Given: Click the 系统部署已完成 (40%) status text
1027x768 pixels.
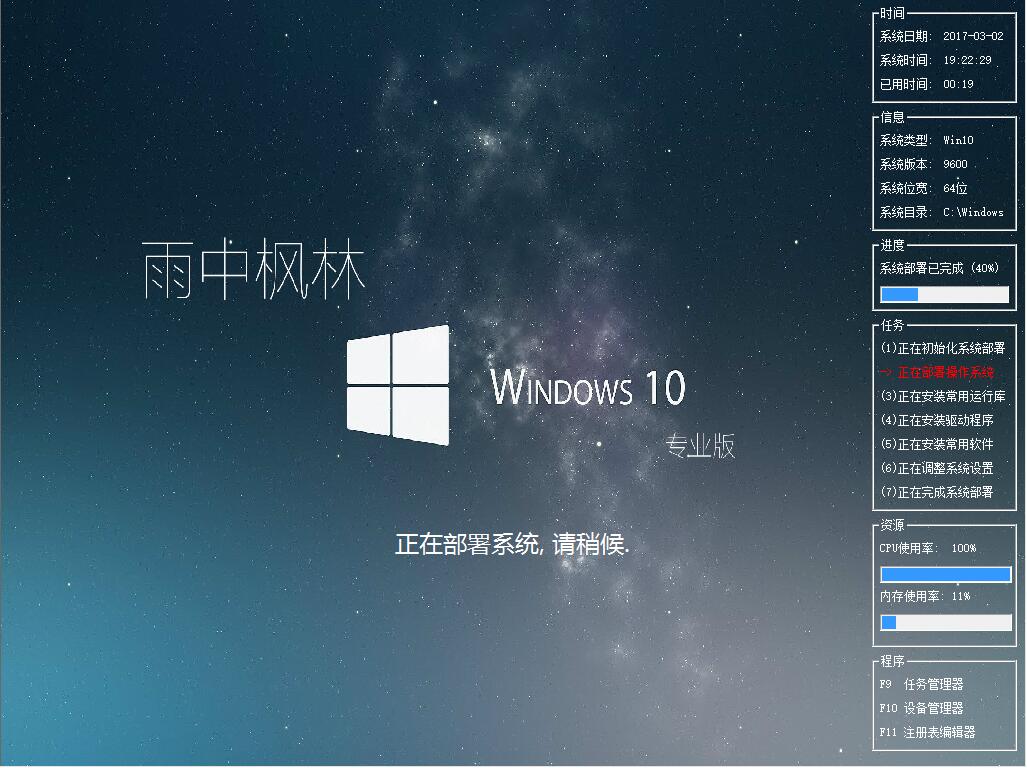Looking at the screenshot, I should [939, 268].
